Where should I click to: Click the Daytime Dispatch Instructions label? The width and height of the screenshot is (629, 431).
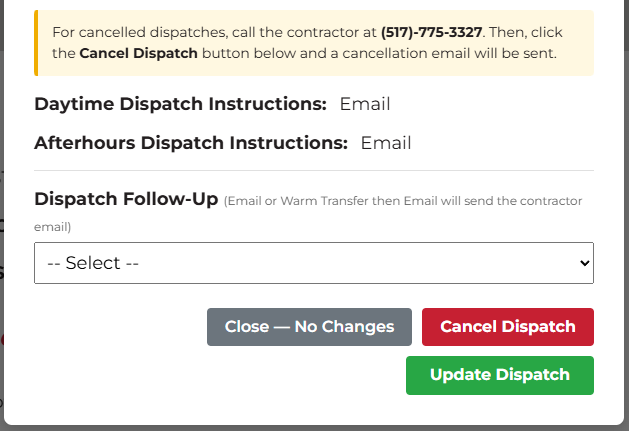[x=180, y=104]
